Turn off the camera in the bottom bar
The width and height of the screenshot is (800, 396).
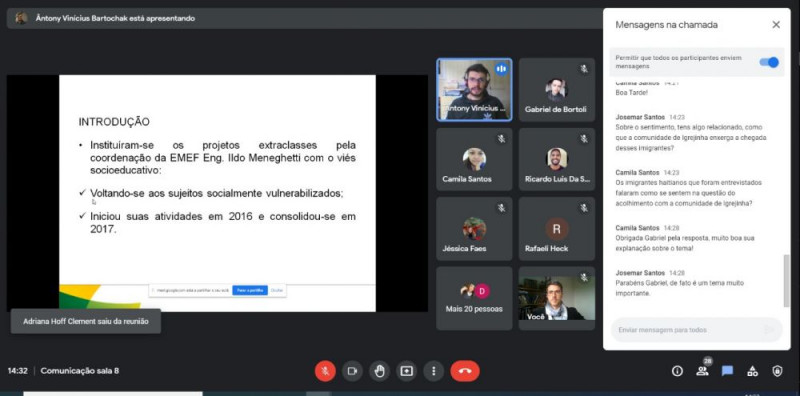click(x=352, y=371)
